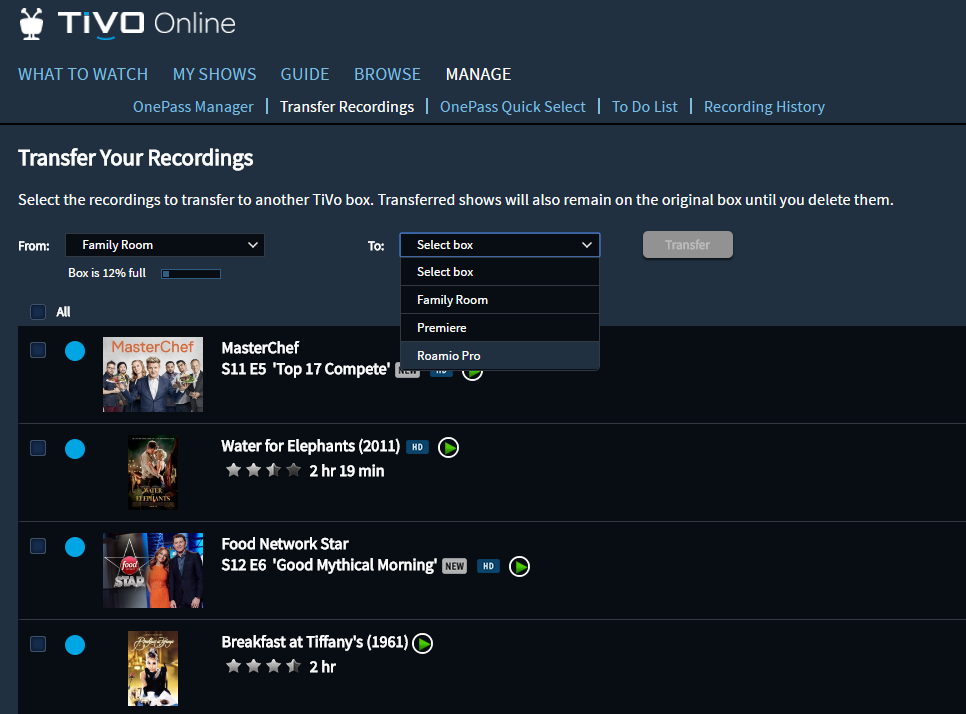Click the Transfer Recordings sub-tab

[x=347, y=107]
